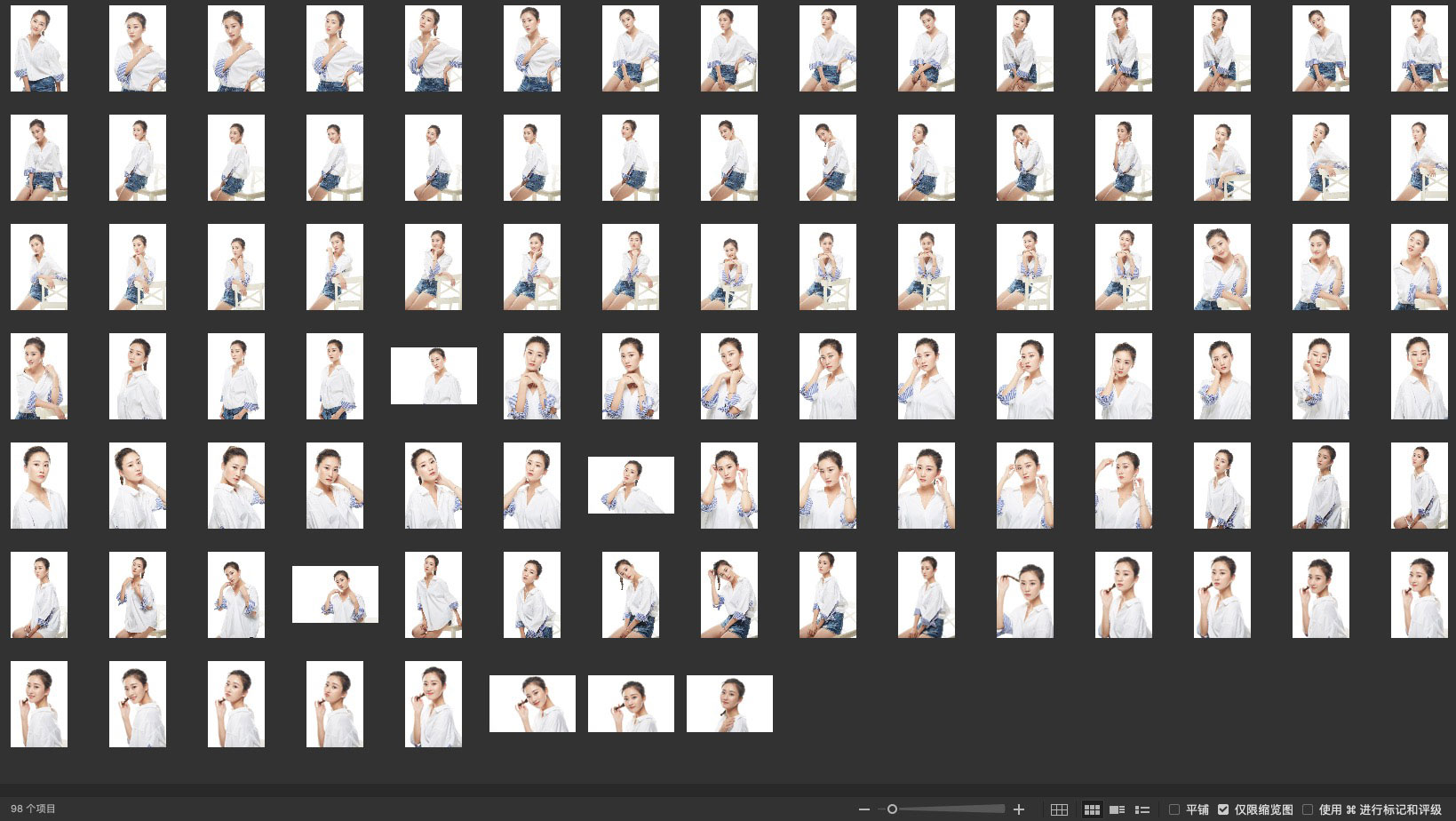Enable 使用 ⌘ 进行标记和评级 checkbox

(1308, 809)
